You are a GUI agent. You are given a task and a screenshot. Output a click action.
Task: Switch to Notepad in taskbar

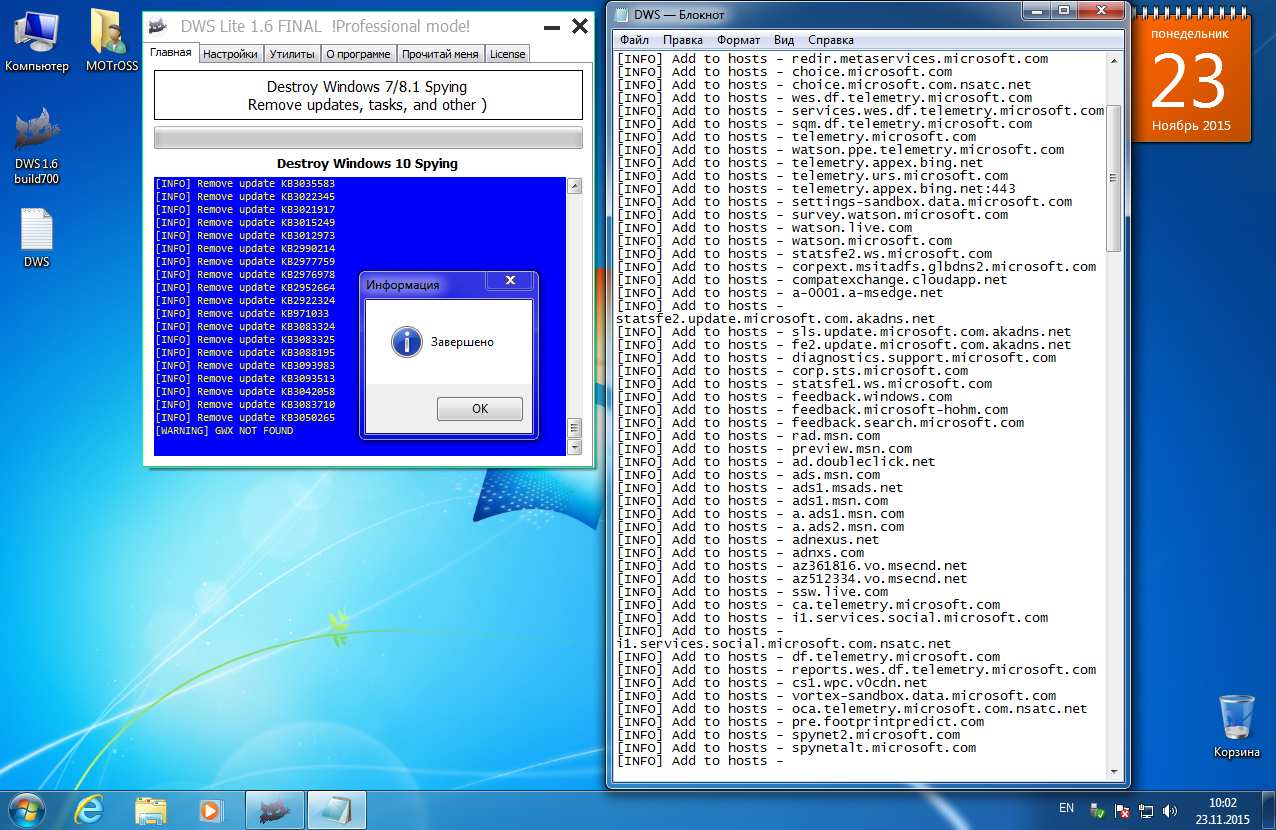coord(336,809)
